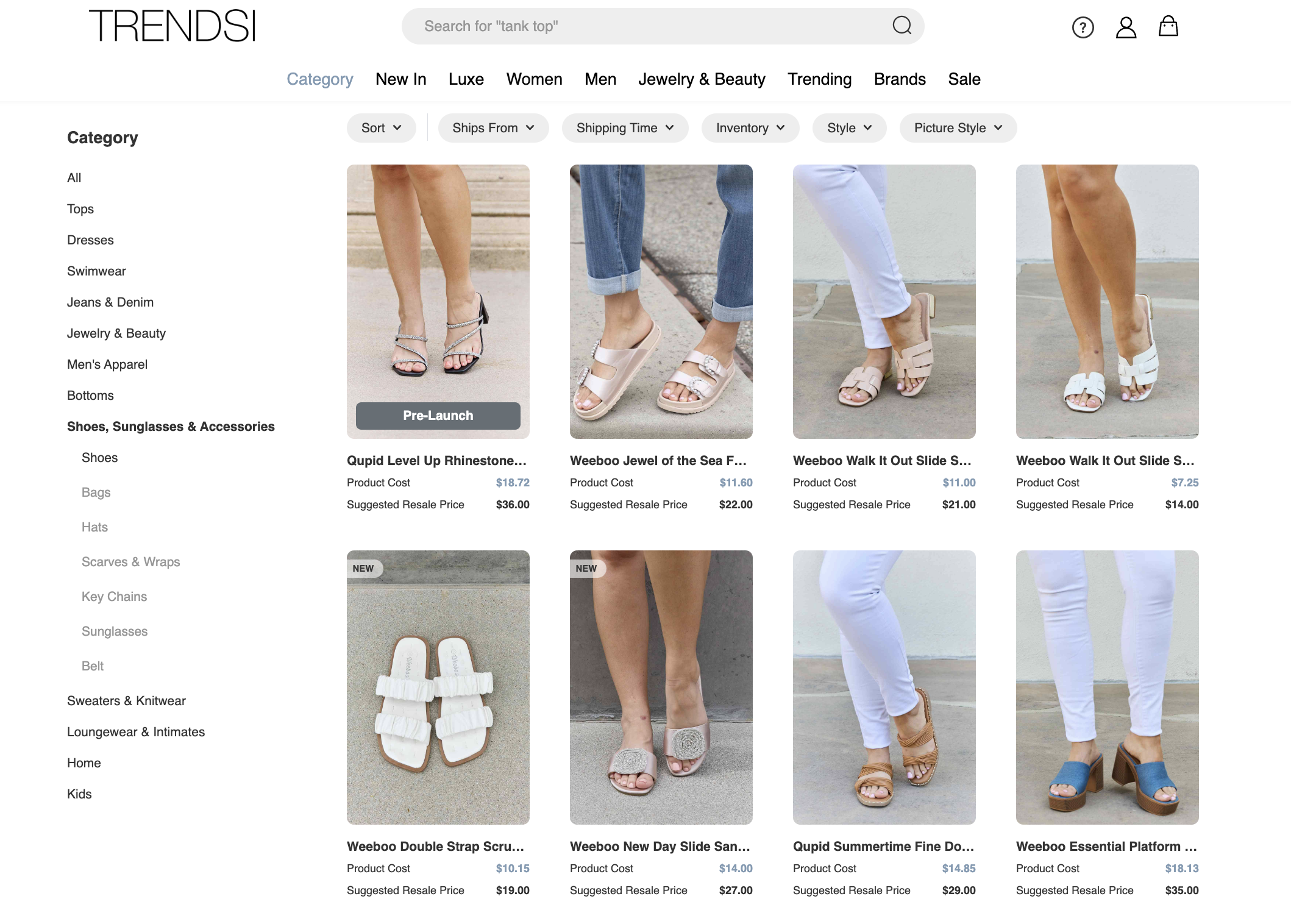Select the Sunglasses category
The height and width of the screenshot is (924, 1291).
click(115, 631)
